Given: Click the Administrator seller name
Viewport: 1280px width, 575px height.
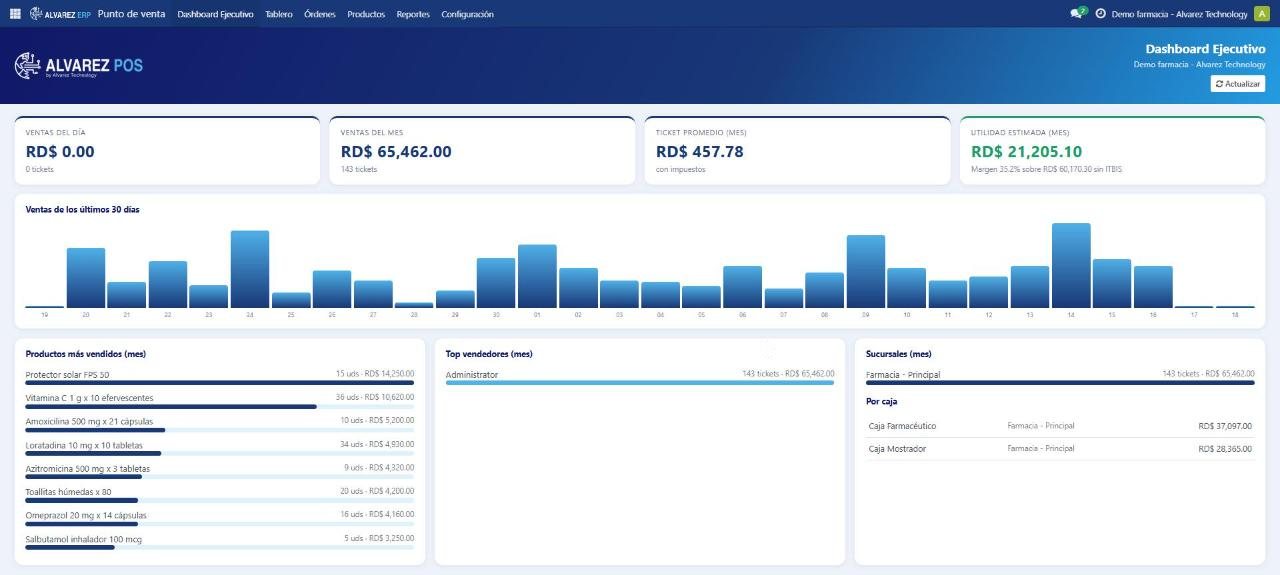Looking at the screenshot, I should 472,374.
